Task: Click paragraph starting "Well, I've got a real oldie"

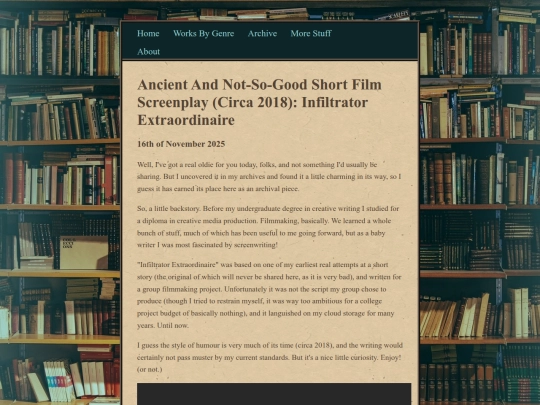Action: 269,177
